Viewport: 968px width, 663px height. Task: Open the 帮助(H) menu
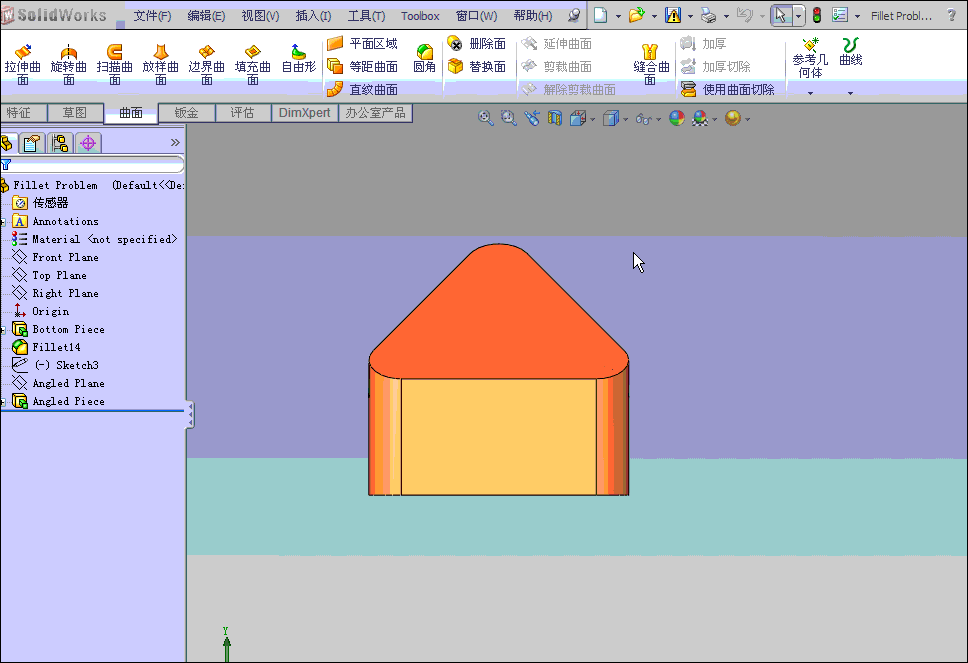click(x=533, y=16)
